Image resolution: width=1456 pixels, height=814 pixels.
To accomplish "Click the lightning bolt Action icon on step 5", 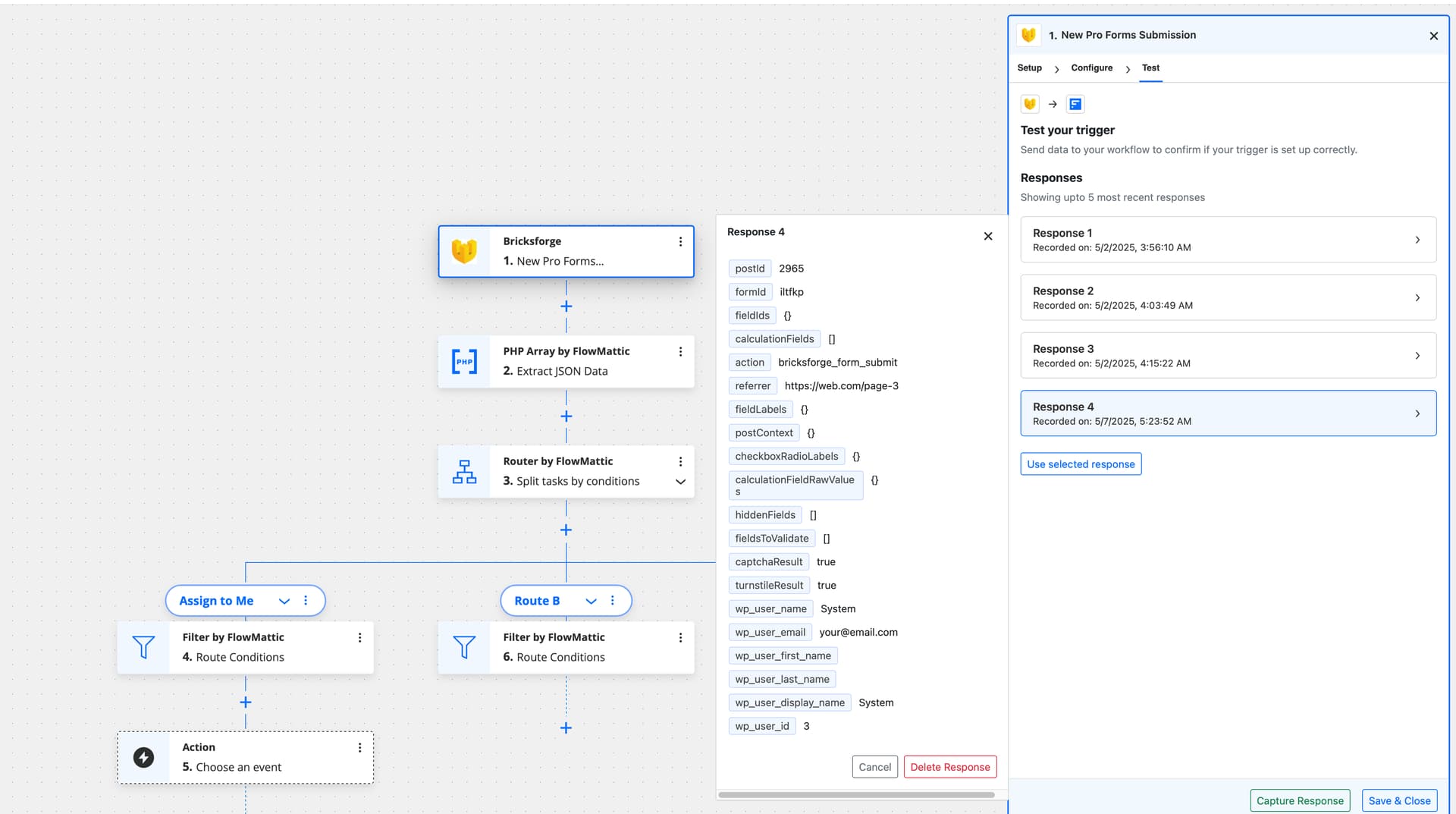I will tap(143, 757).
